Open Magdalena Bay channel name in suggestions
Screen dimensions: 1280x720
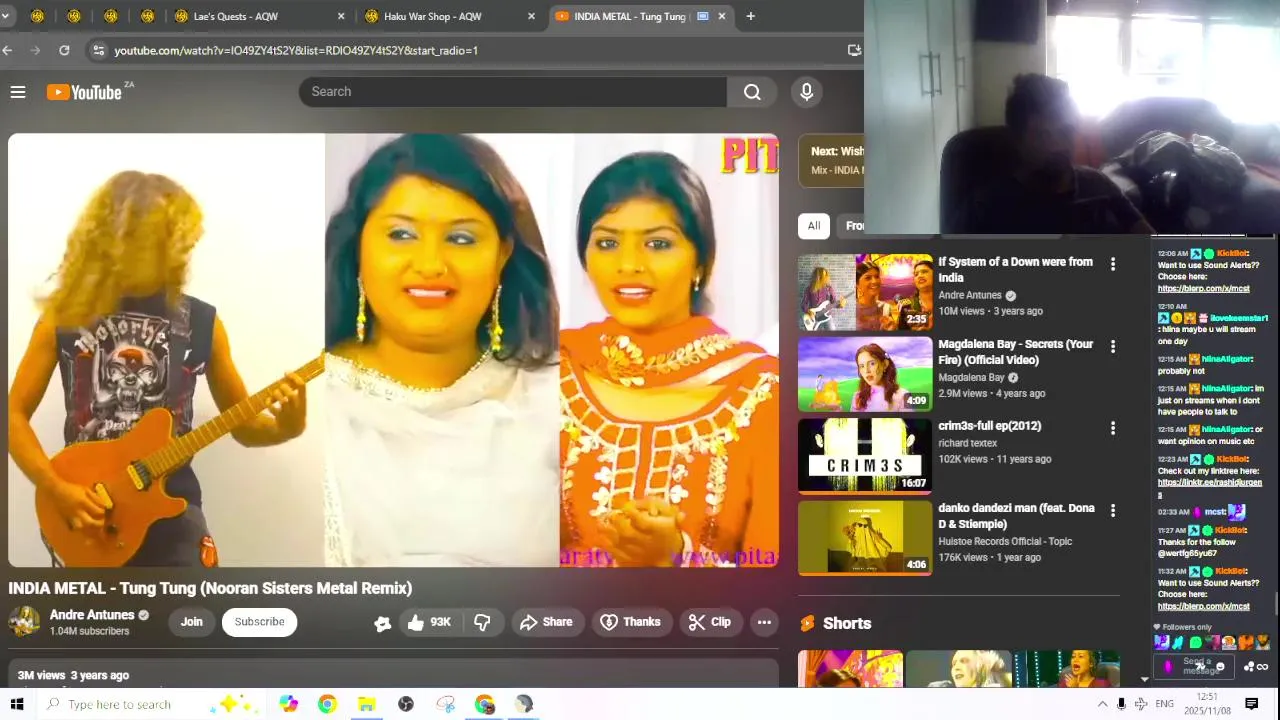click(971, 378)
